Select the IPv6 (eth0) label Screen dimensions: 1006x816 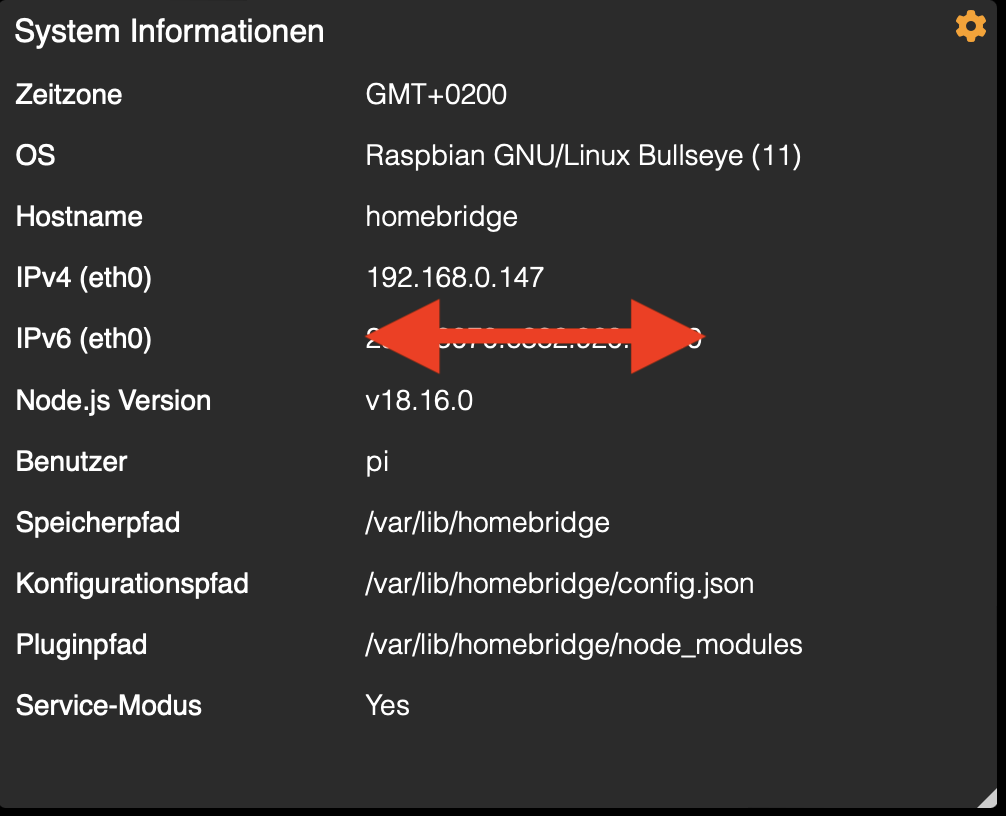84,339
